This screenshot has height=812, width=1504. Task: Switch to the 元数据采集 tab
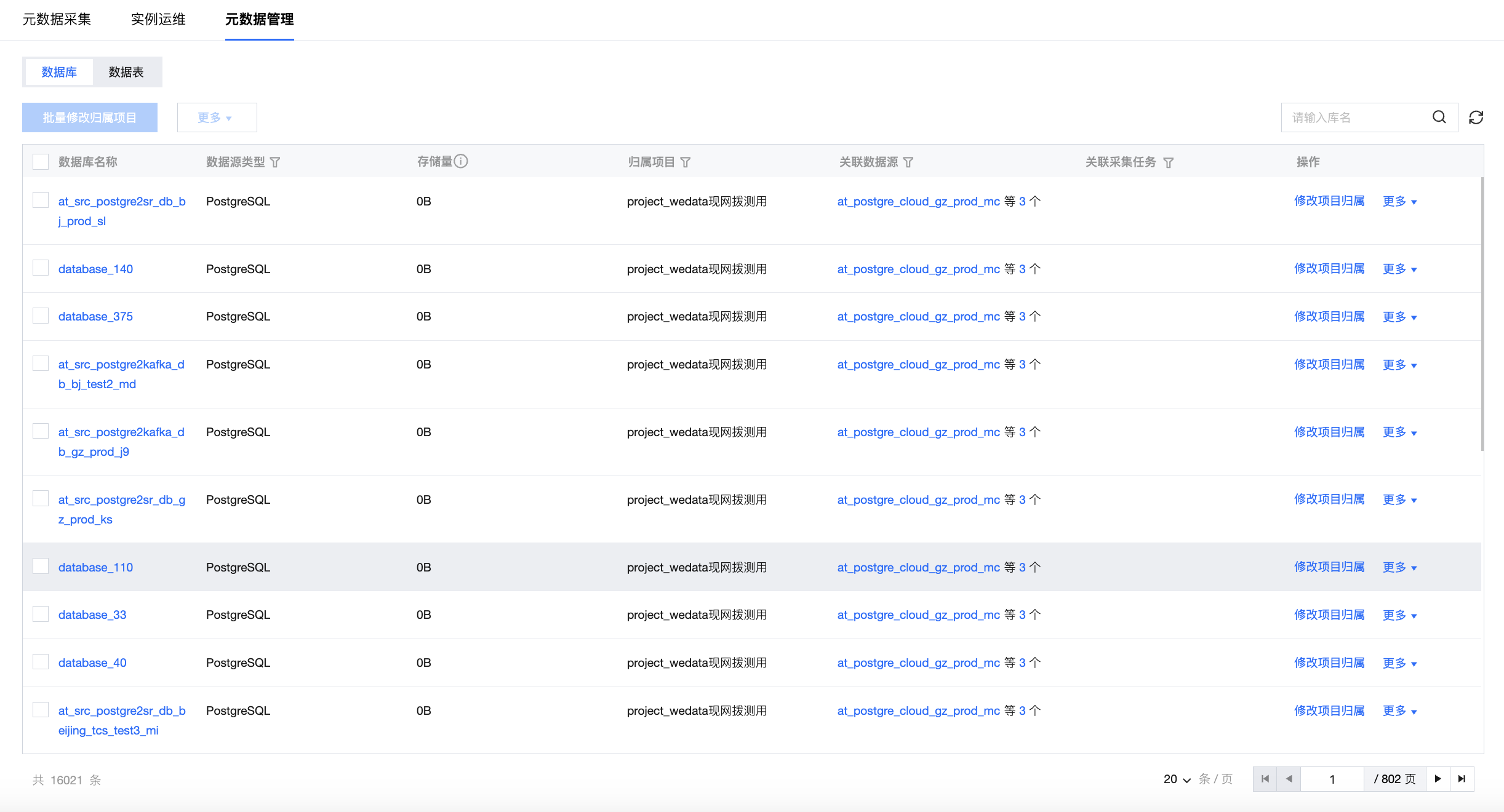(x=57, y=20)
